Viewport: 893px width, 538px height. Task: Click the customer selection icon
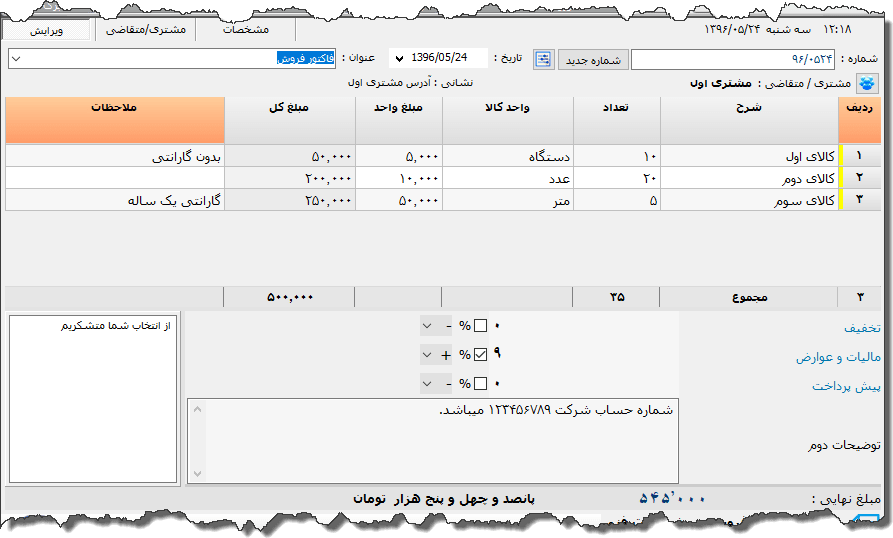click(864, 84)
